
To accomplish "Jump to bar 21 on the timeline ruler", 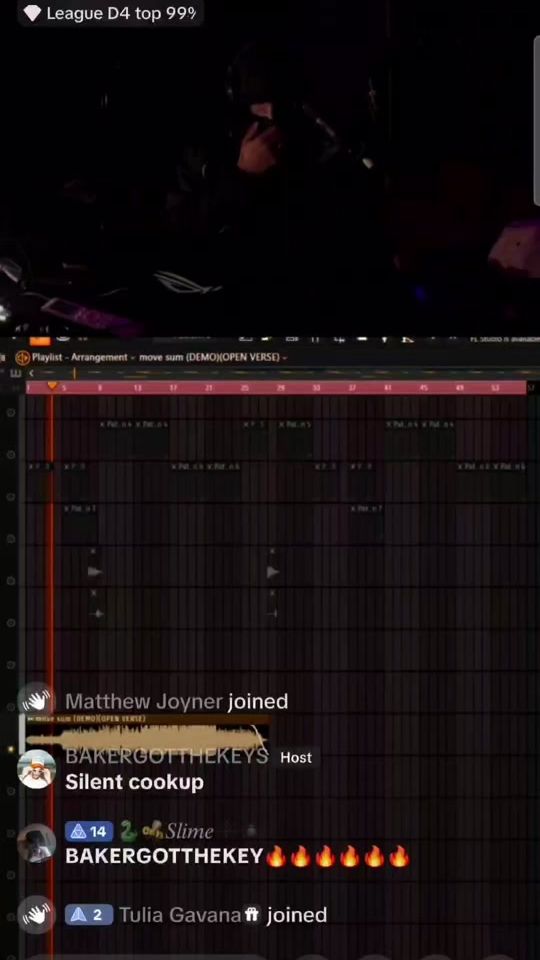I will 209,388.
